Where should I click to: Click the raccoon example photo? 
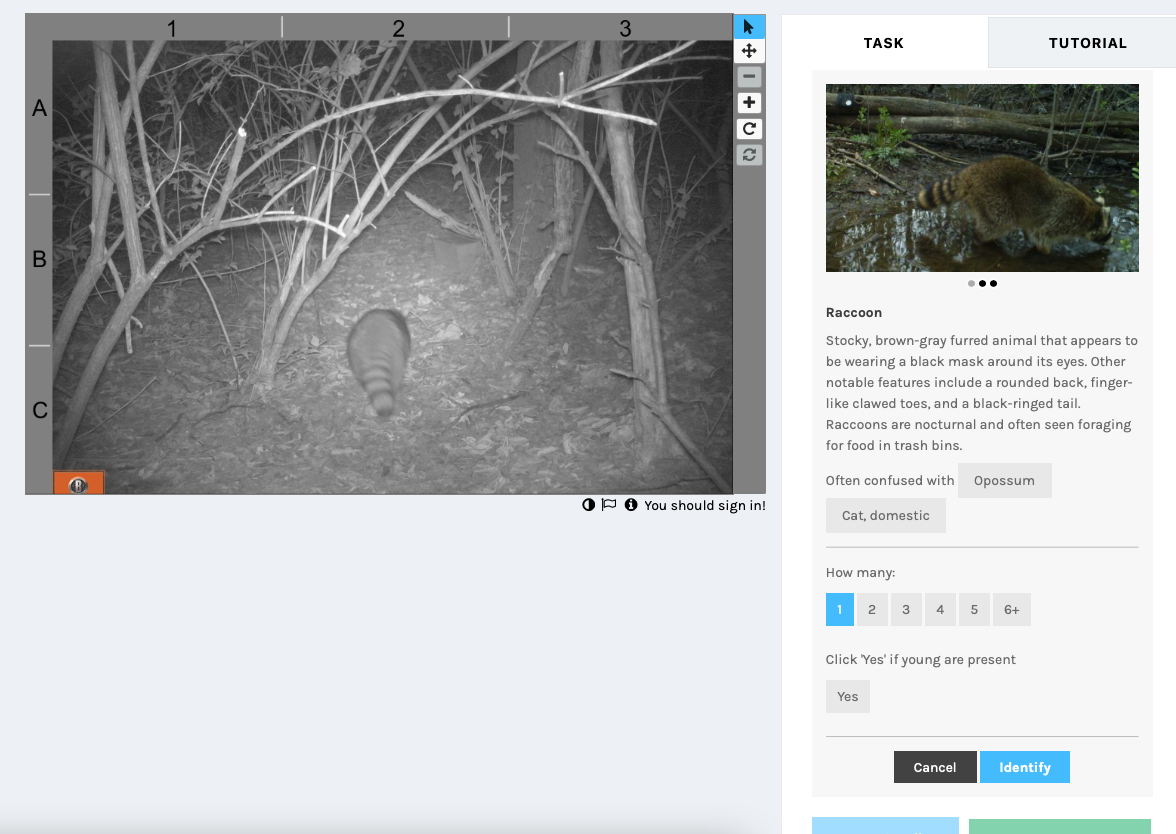982,178
